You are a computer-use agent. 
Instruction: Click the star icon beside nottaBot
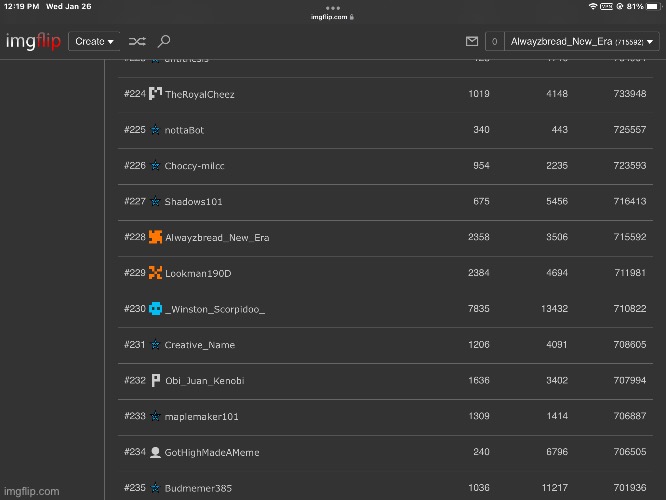(x=155, y=130)
